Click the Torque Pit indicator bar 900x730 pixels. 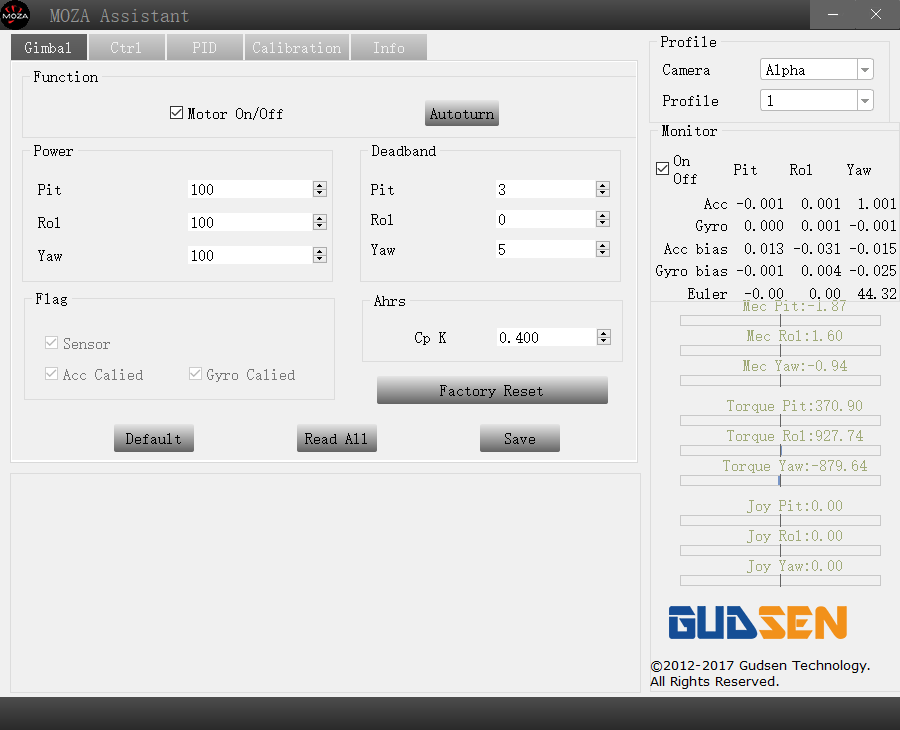coord(780,421)
